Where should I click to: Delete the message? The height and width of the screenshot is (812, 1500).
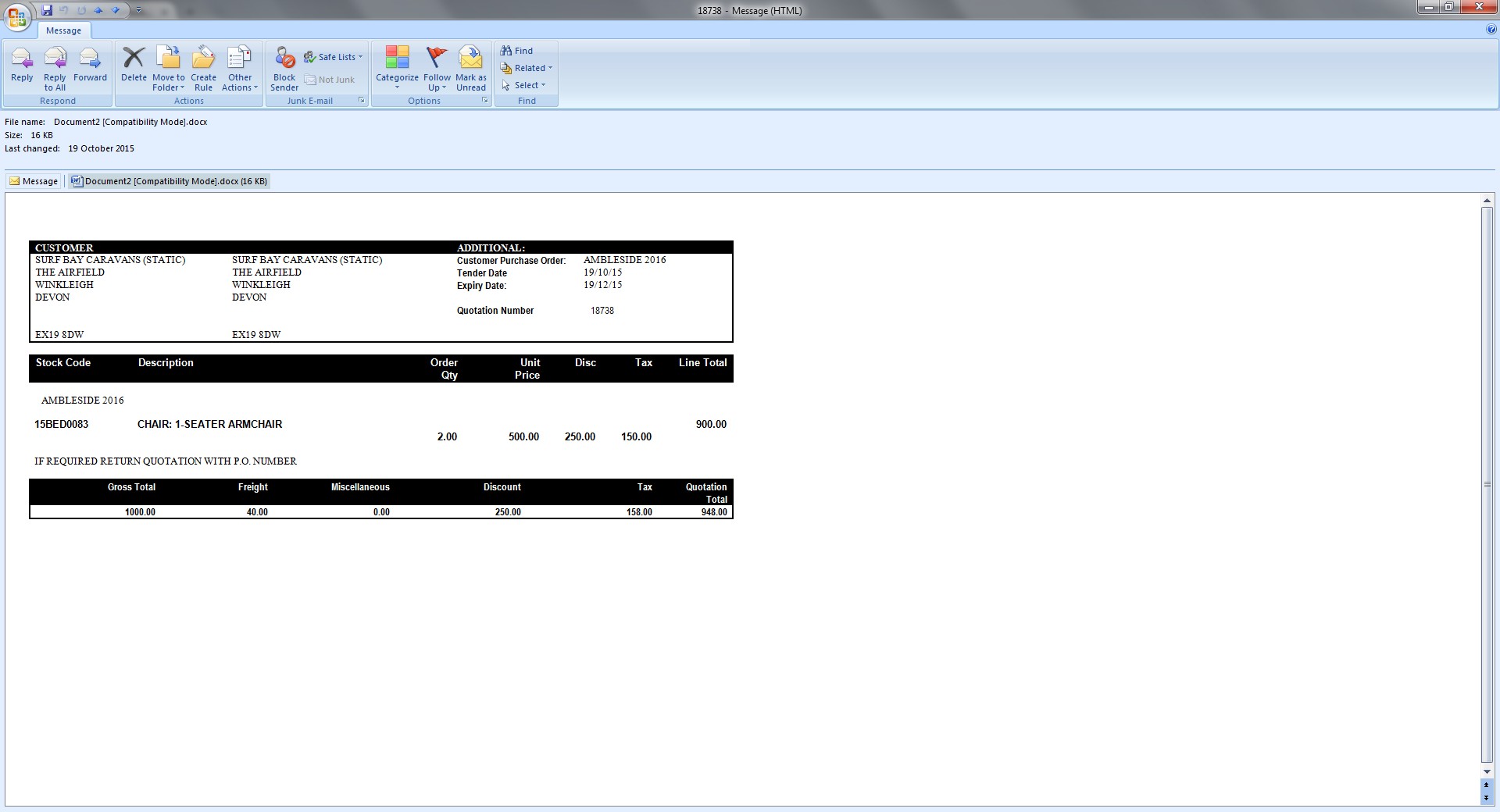click(x=134, y=65)
